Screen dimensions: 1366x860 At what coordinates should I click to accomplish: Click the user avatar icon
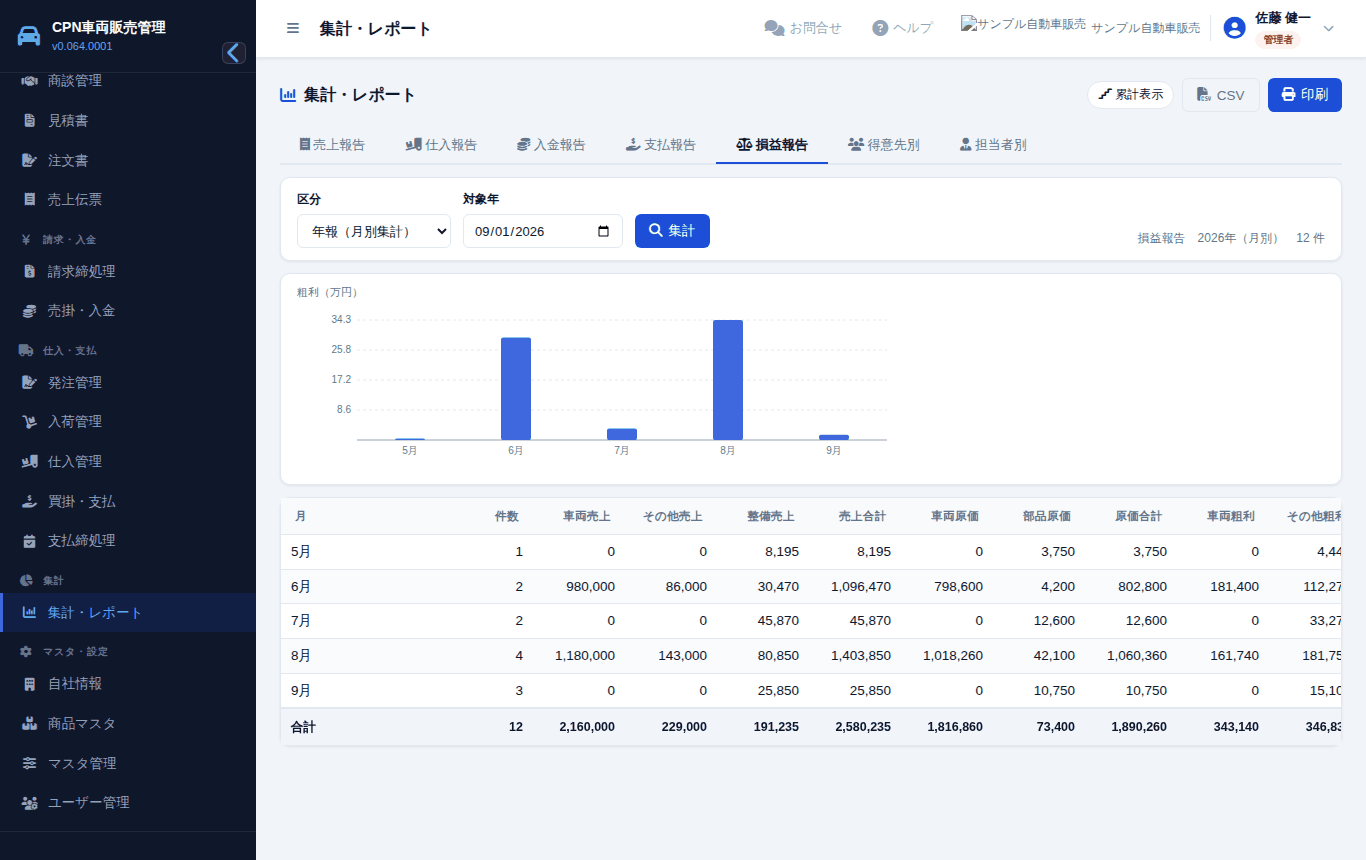coord(1235,28)
